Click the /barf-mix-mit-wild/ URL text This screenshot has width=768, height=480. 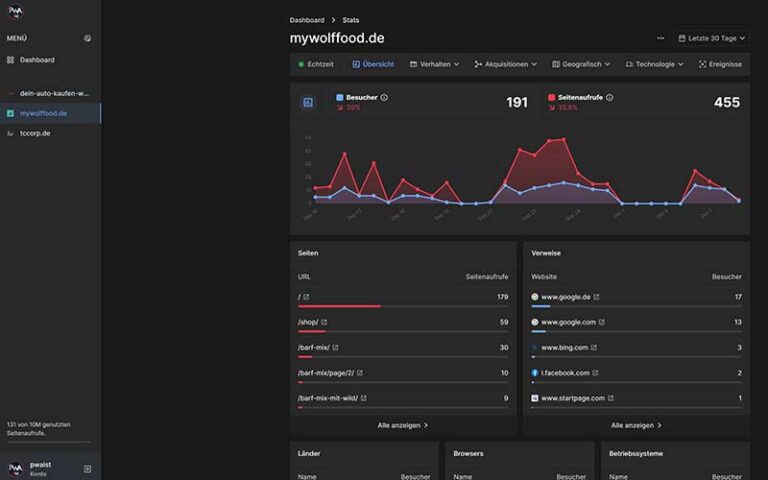pyautogui.click(x=328, y=398)
